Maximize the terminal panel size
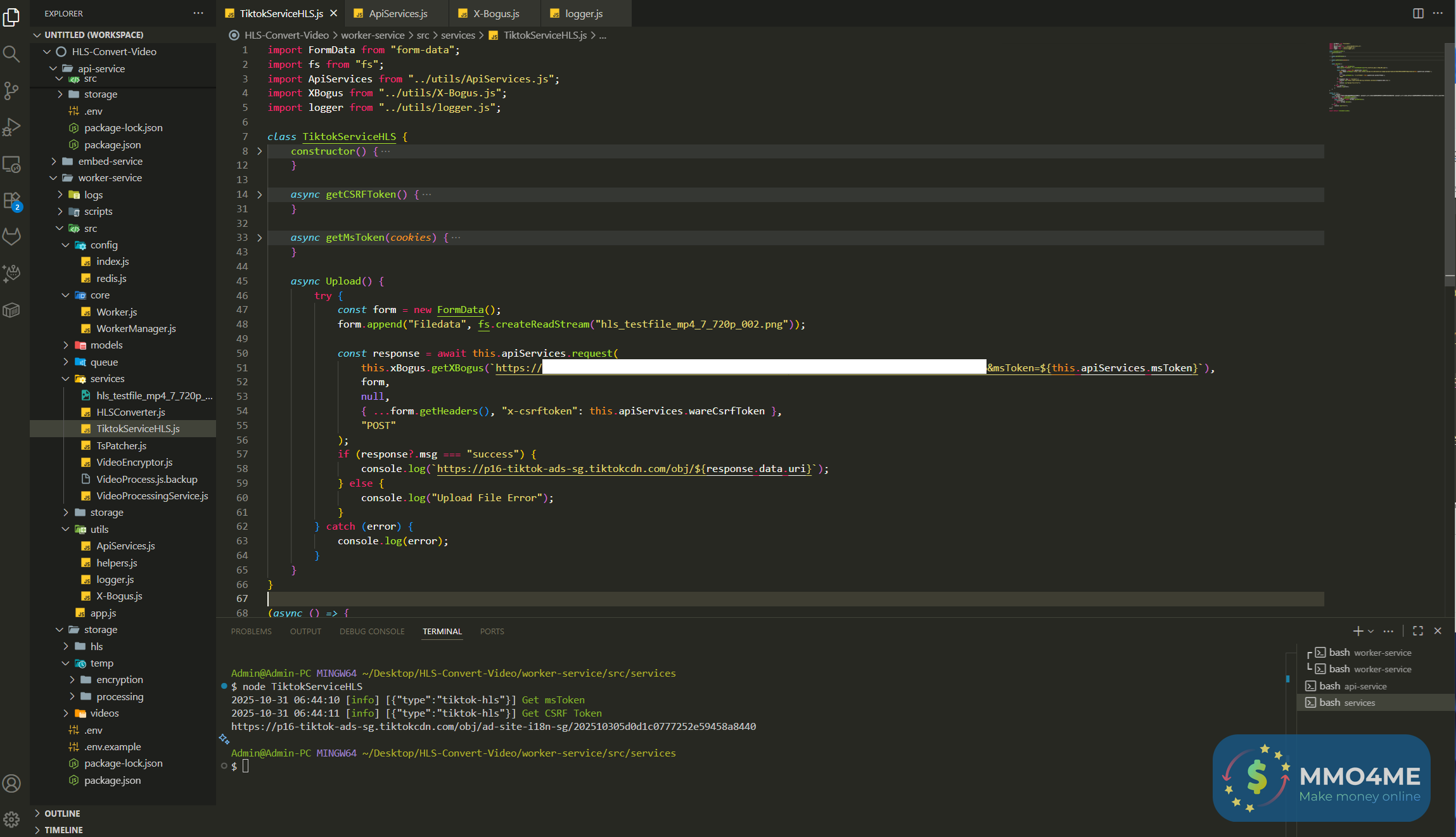This screenshot has height=837, width=1456. click(1418, 631)
